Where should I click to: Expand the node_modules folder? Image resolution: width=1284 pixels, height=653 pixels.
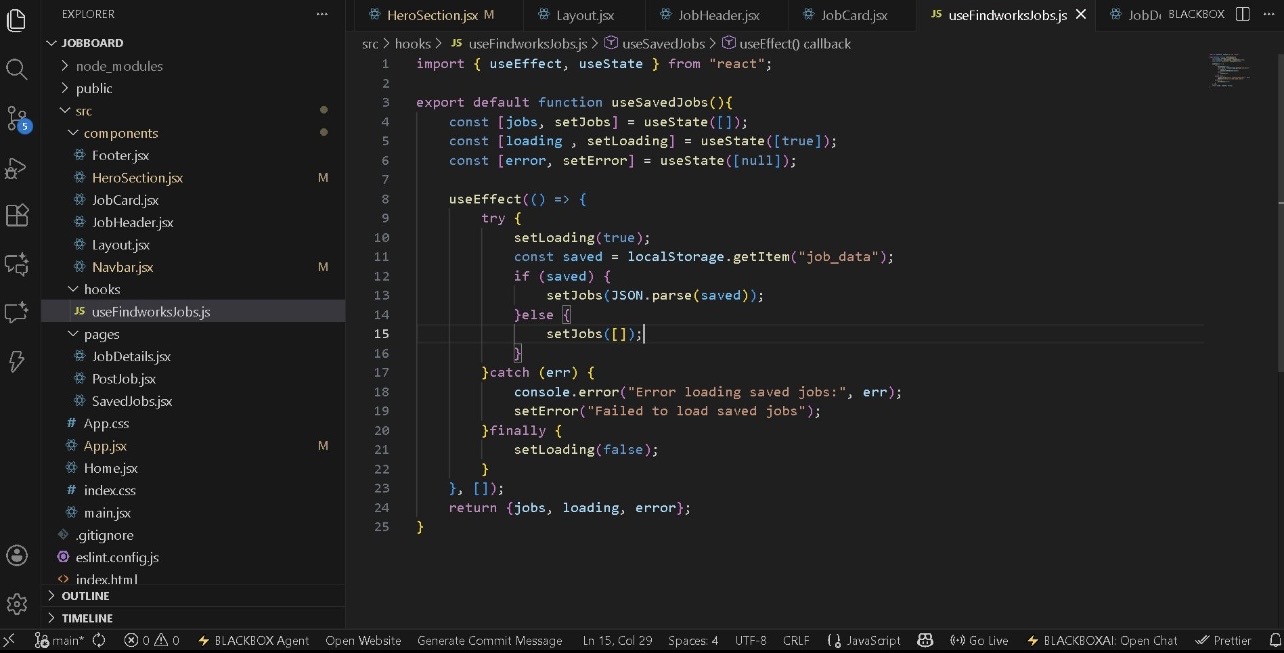pyautogui.click(x=192, y=66)
